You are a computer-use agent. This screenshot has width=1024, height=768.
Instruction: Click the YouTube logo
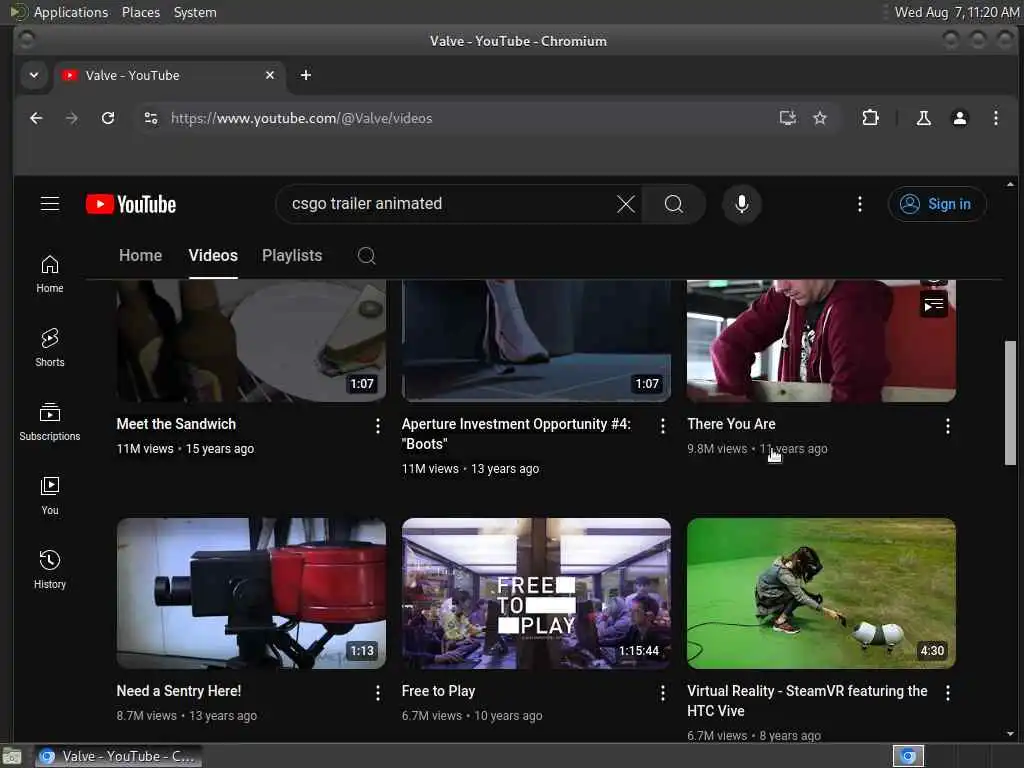coord(131,204)
